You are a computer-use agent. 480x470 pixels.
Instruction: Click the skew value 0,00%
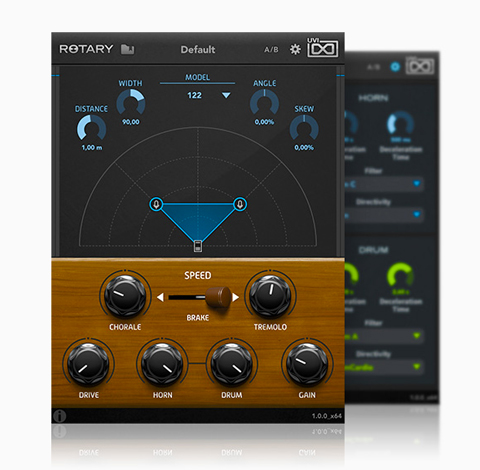click(304, 147)
